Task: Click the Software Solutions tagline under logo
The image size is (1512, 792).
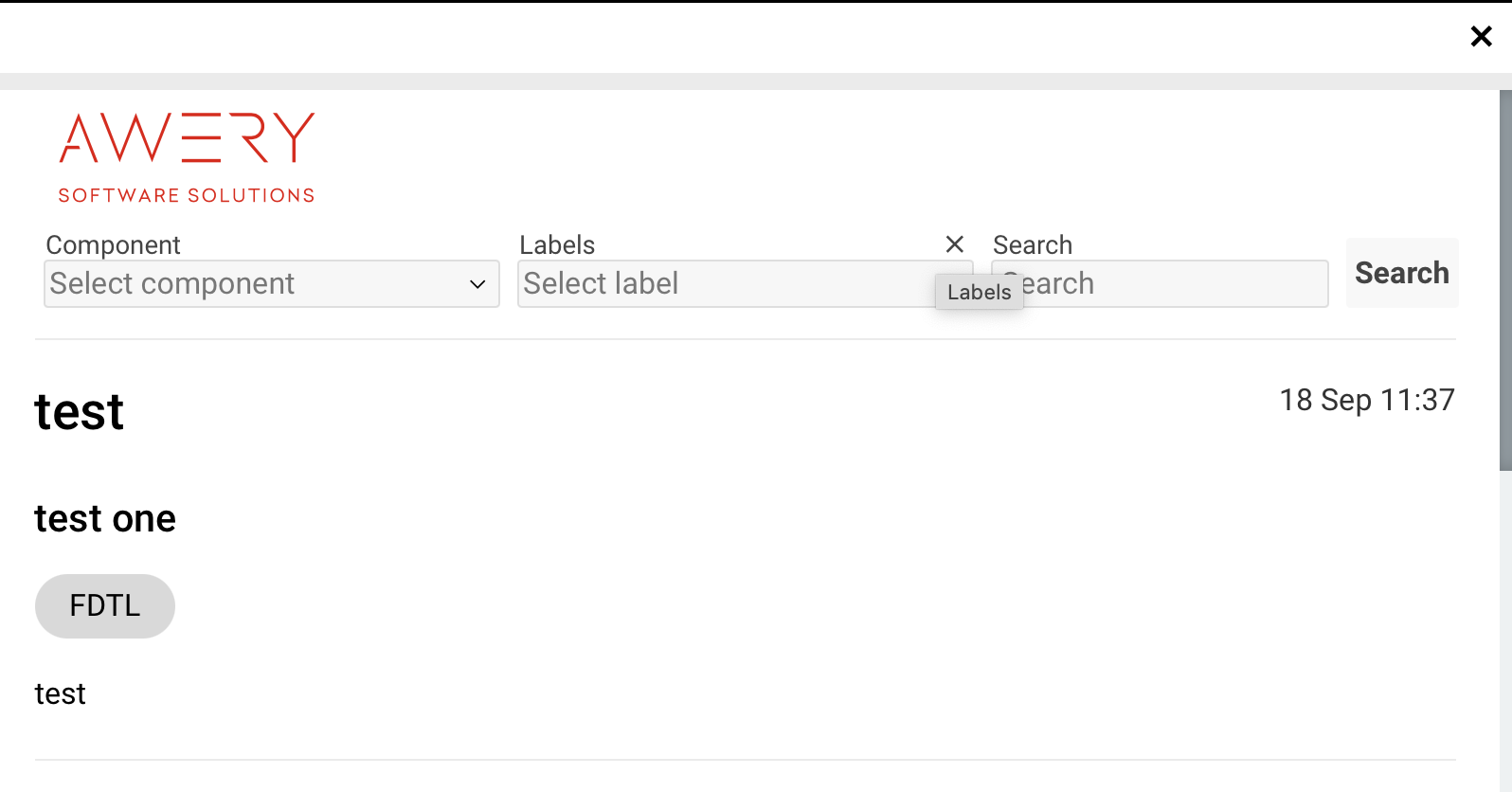Action: (187, 196)
